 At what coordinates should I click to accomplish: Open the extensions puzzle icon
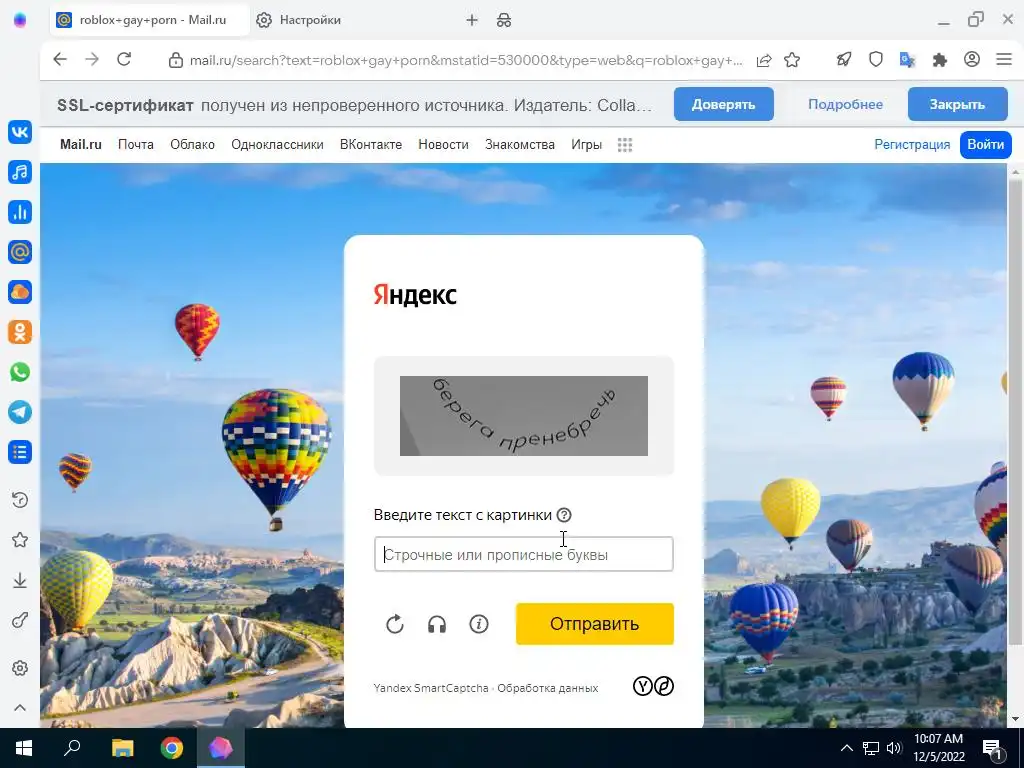click(940, 59)
